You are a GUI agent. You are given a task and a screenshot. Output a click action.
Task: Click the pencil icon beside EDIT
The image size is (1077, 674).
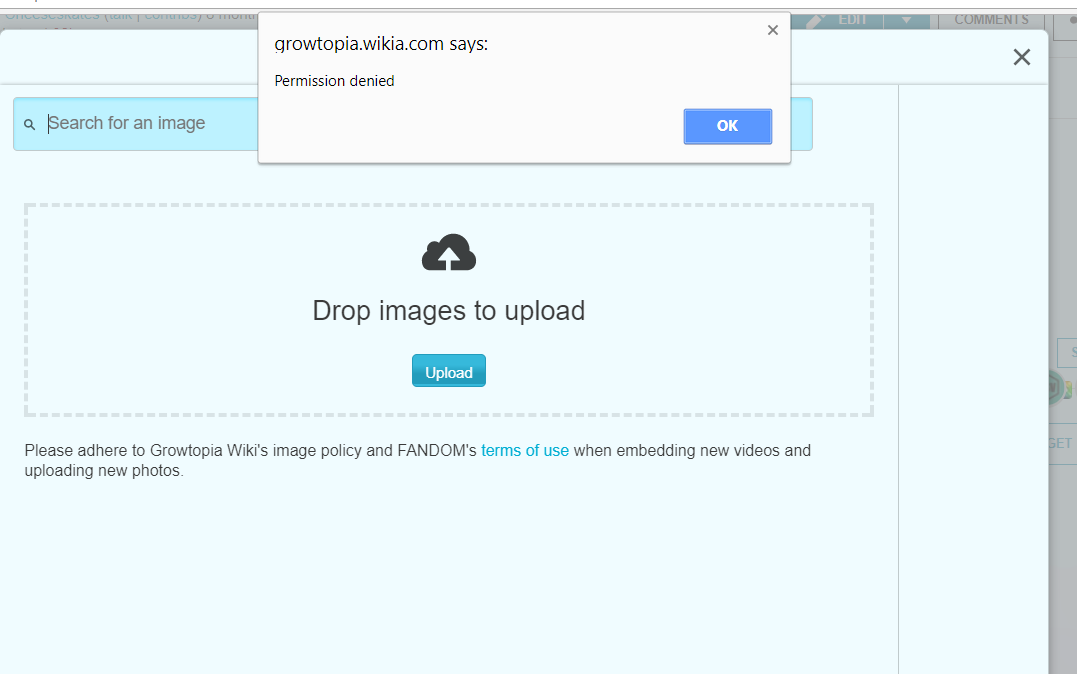[x=816, y=19]
